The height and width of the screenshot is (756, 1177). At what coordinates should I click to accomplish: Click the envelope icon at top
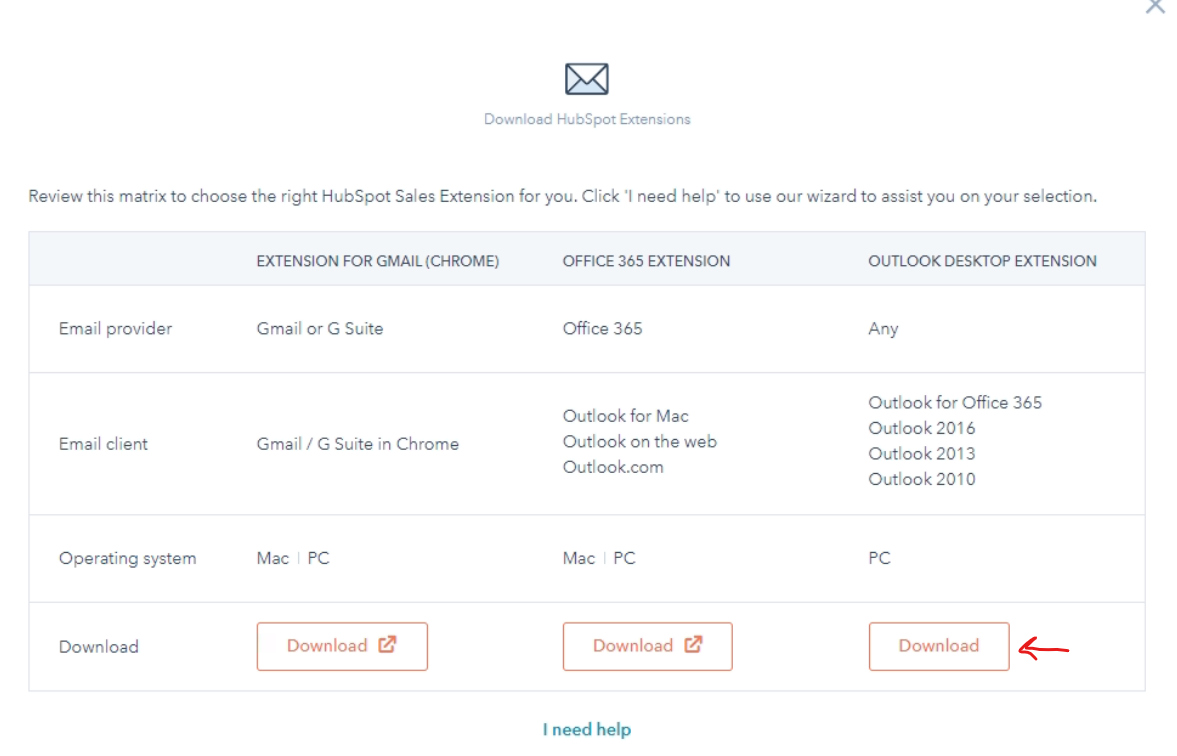click(587, 79)
